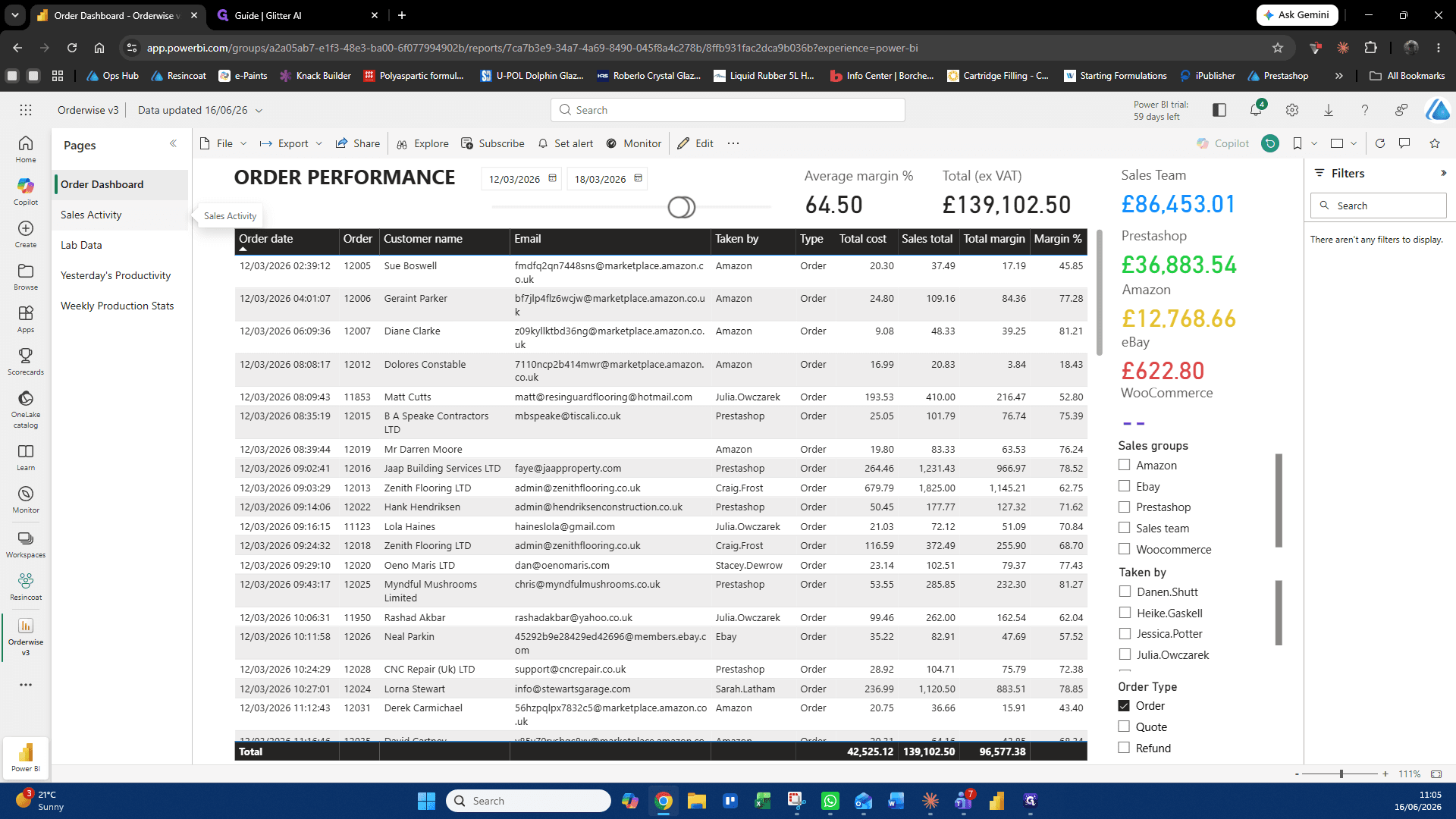Open calendar picker for start date 12/03/2026

[x=552, y=179]
